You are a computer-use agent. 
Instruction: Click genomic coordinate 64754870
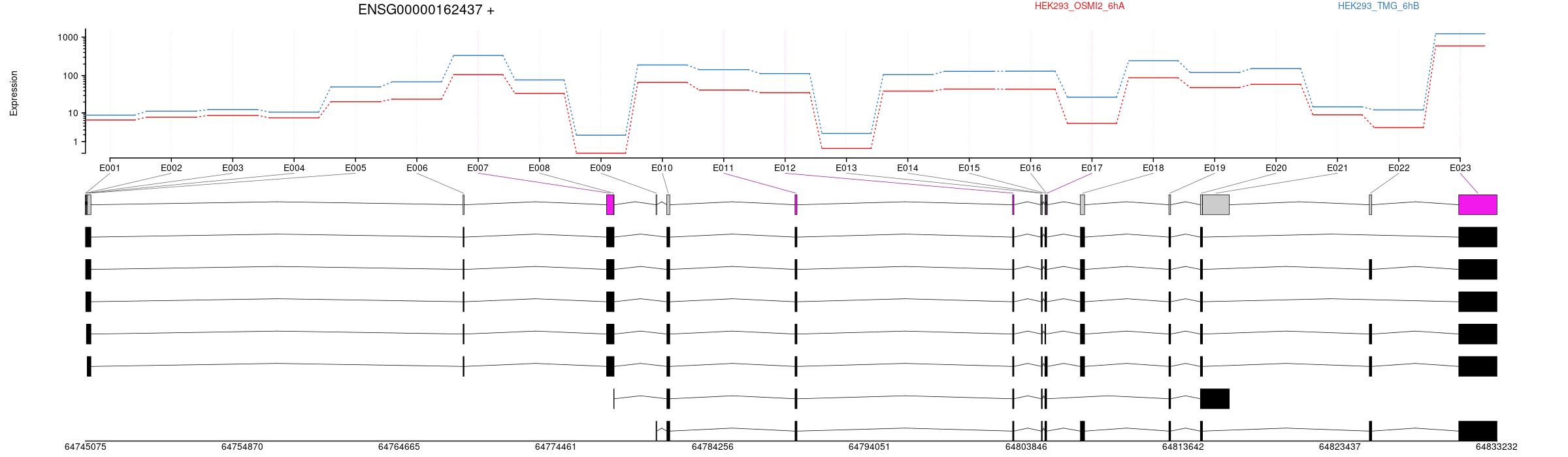[x=242, y=447]
